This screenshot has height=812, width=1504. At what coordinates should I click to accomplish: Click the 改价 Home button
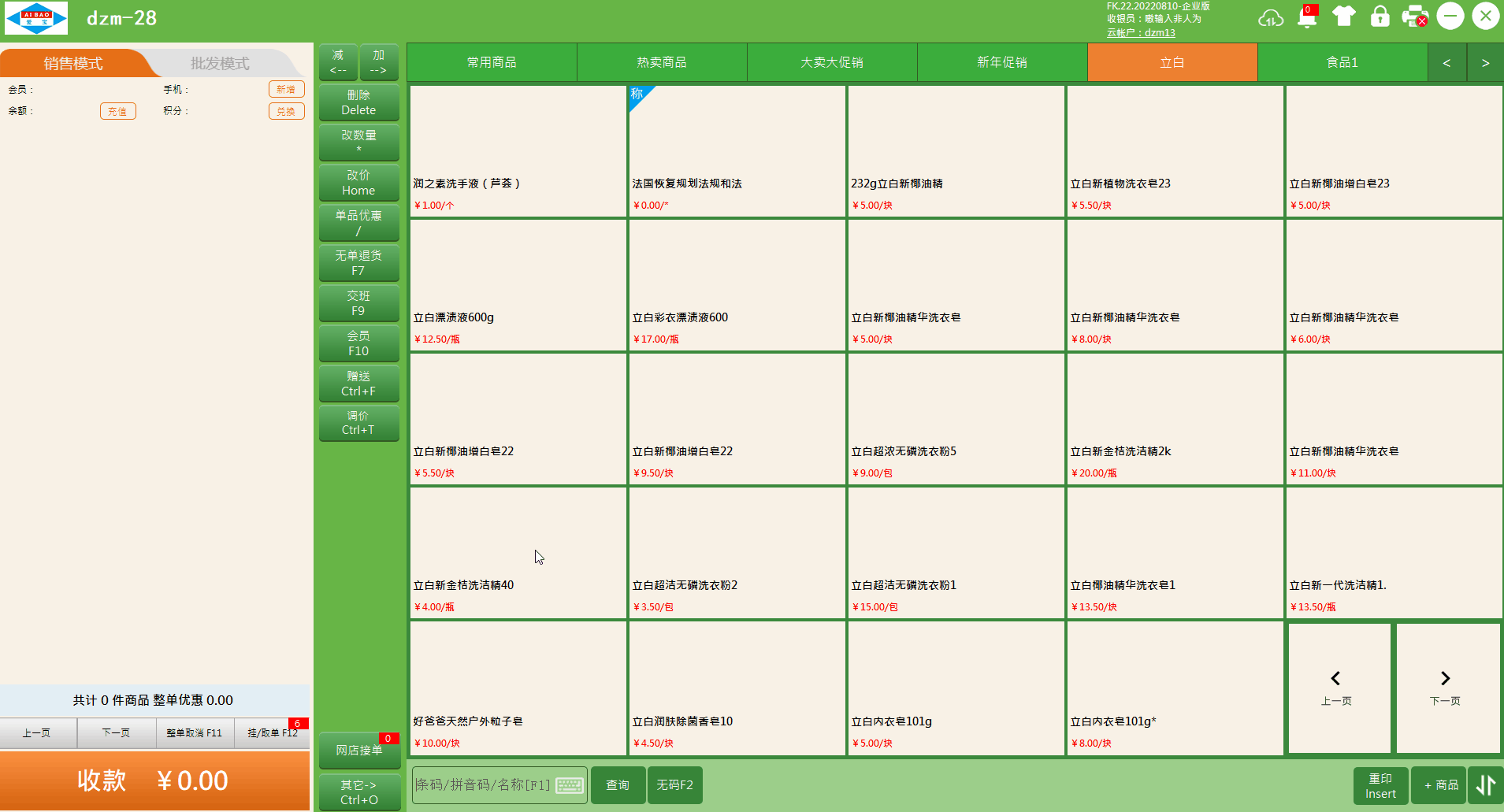click(x=358, y=183)
